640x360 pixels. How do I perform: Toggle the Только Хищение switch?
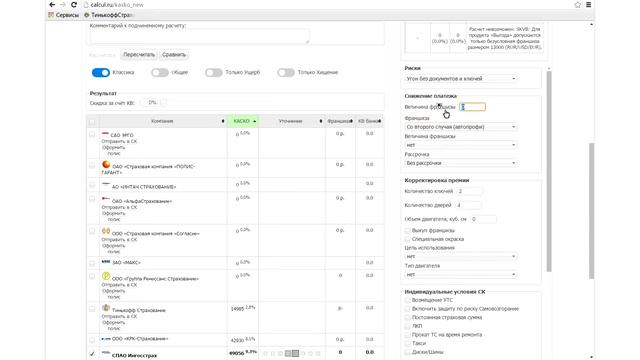pos(286,73)
